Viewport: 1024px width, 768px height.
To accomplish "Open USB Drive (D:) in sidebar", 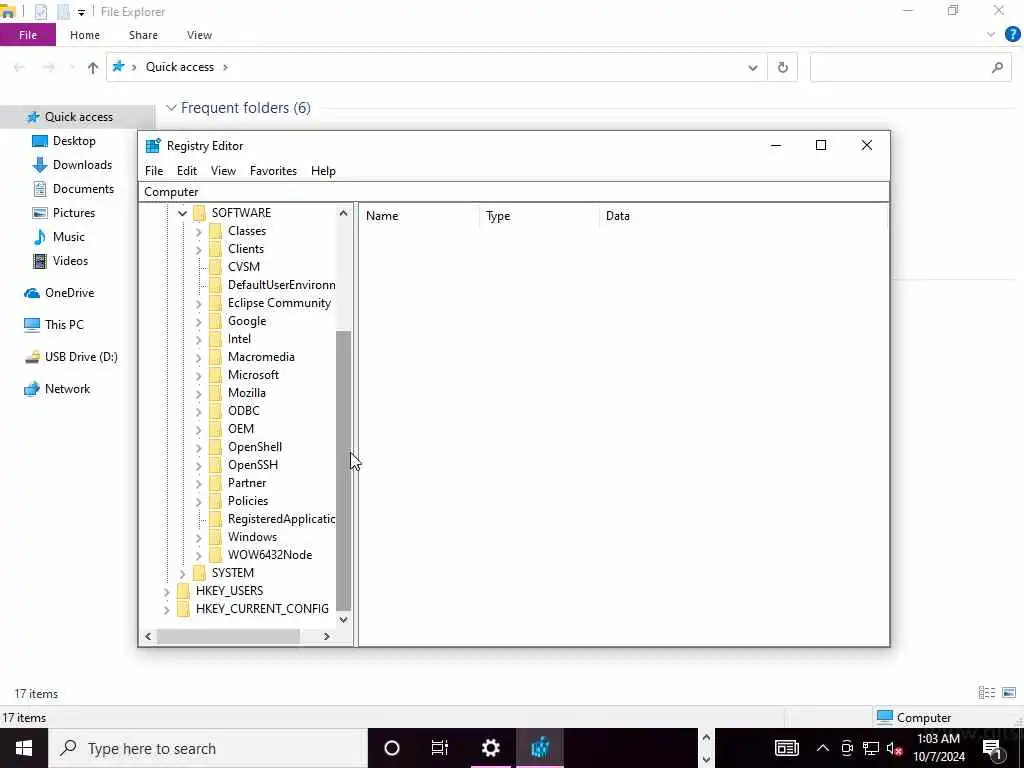I will pyautogui.click(x=81, y=357).
